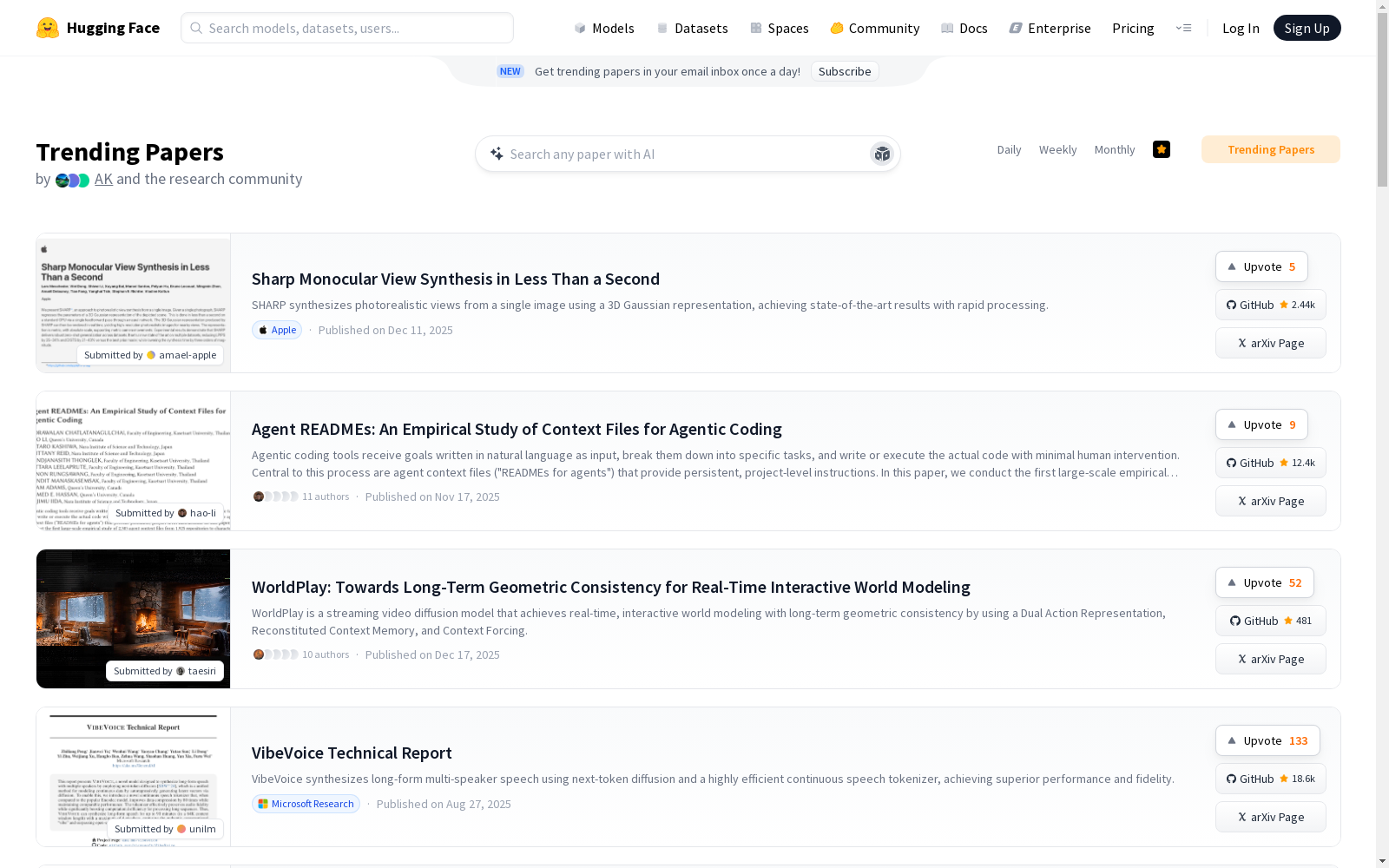
Task: Click the page vertical scrollbar
Action: 1382,434
